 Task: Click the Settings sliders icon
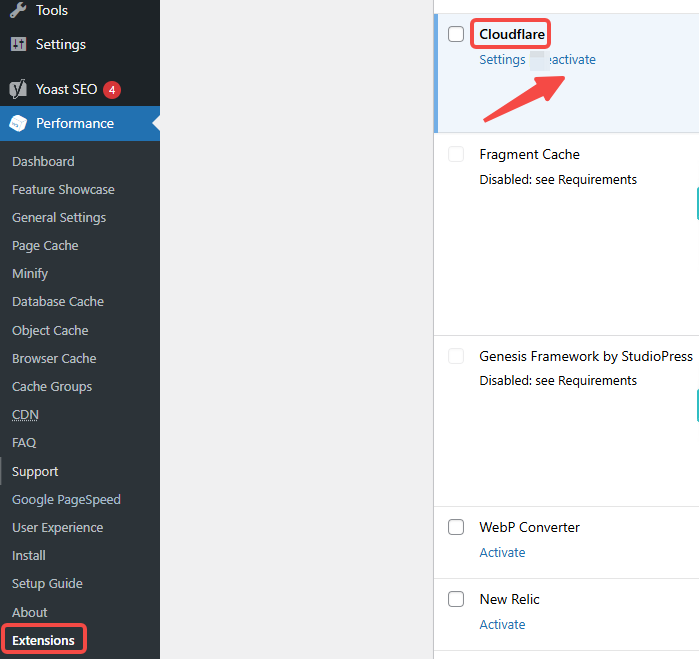point(18,44)
